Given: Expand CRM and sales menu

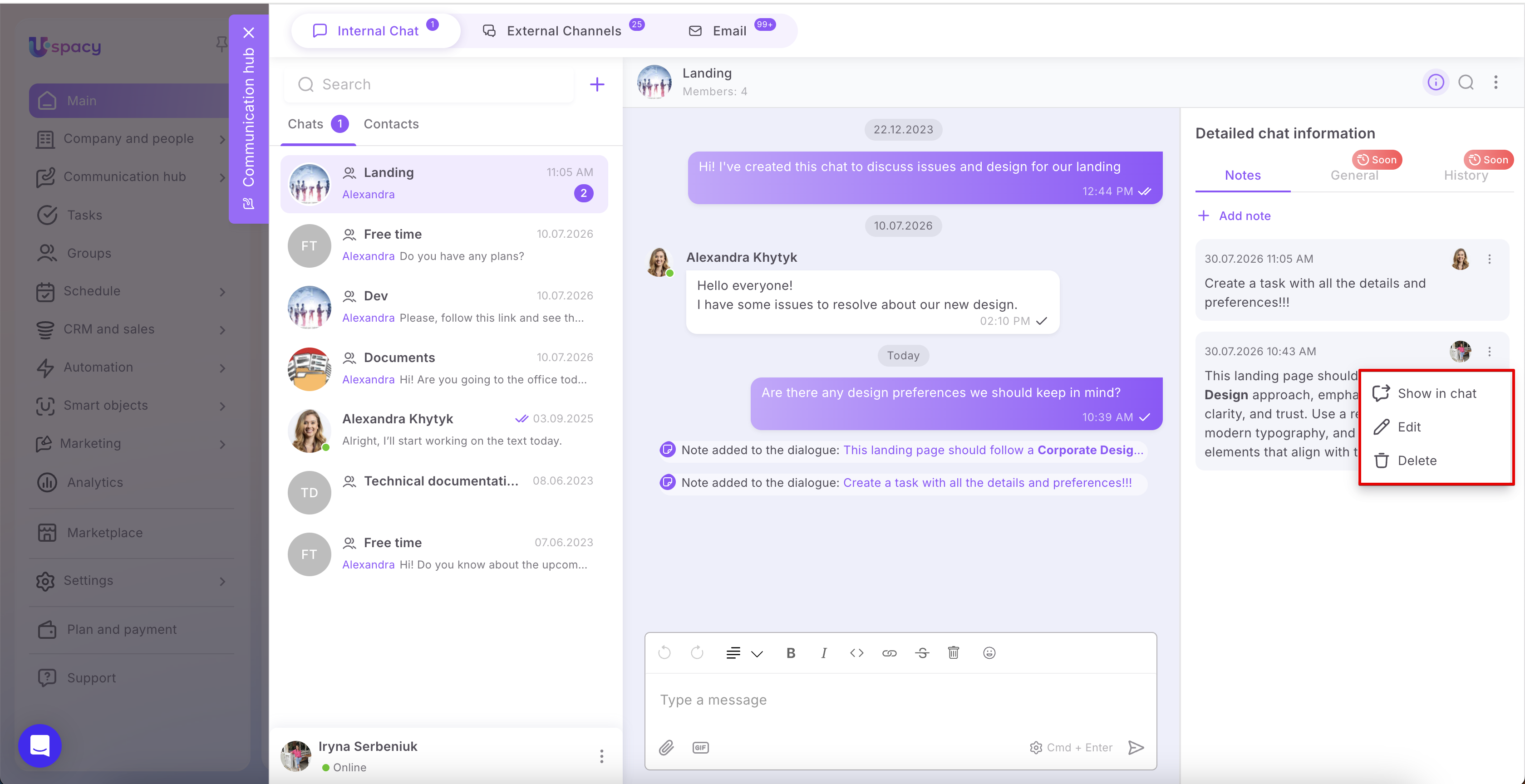Looking at the screenshot, I should point(222,329).
